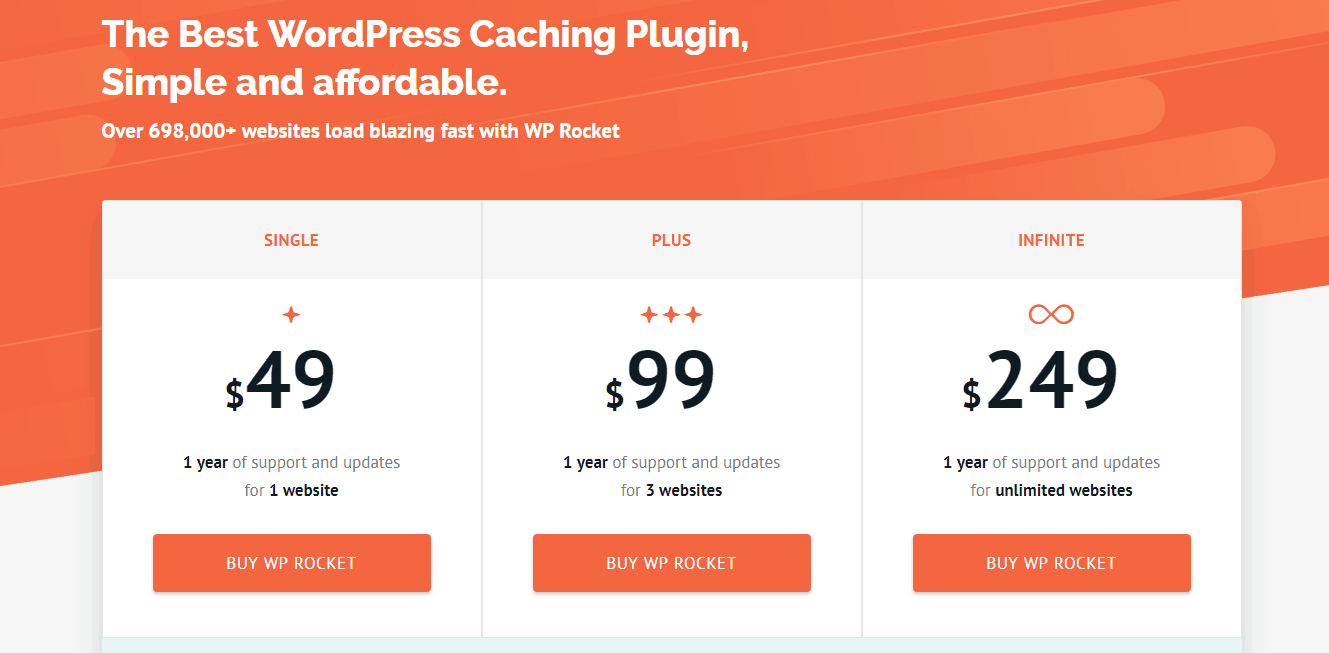Viewport: 1329px width, 653px height.
Task: Click the 'unlimited websites' text under Infinite
Action: click(1064, 490)
